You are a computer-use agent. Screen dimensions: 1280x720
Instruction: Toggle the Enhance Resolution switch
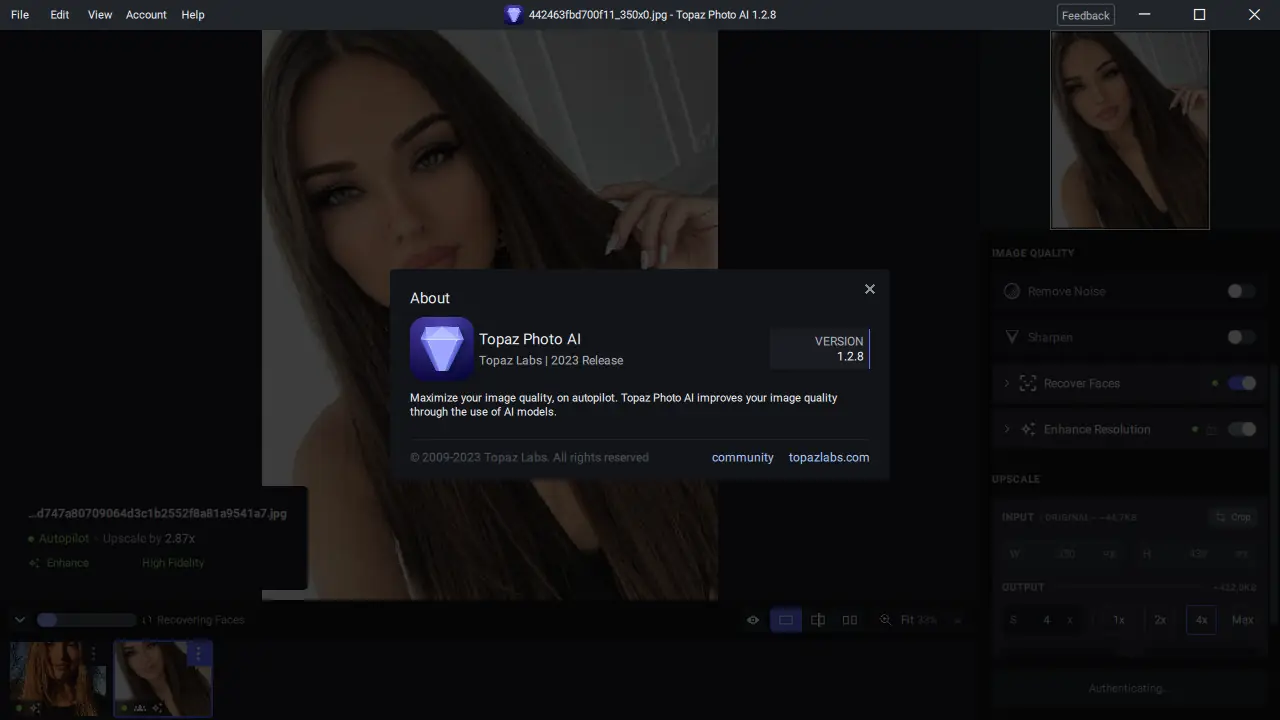(x=1241, y=429)
